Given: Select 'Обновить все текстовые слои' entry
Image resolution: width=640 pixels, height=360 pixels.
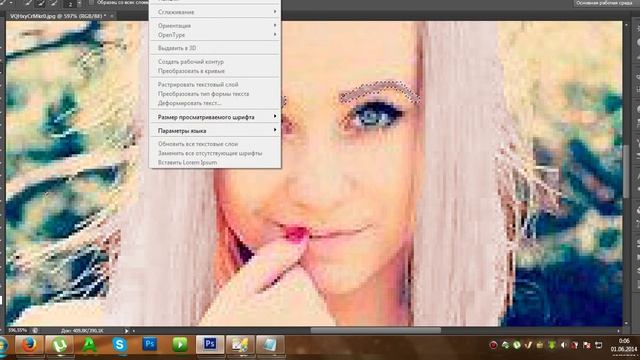Looking at the screenshot, I should [215, 144].
